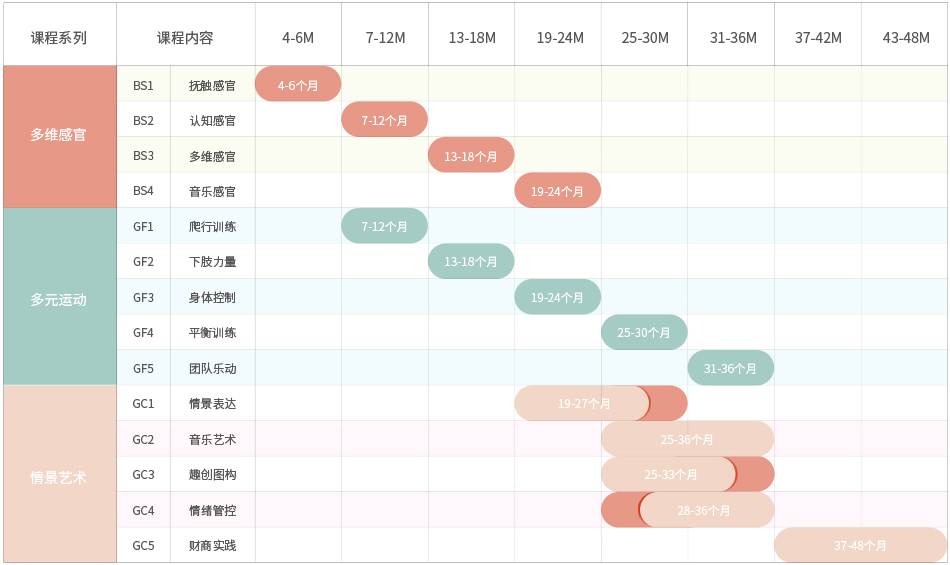
Task: Click the 31-36个月 bar for 团队乐动
Action: pyautogui.click(x=730, y=368)
